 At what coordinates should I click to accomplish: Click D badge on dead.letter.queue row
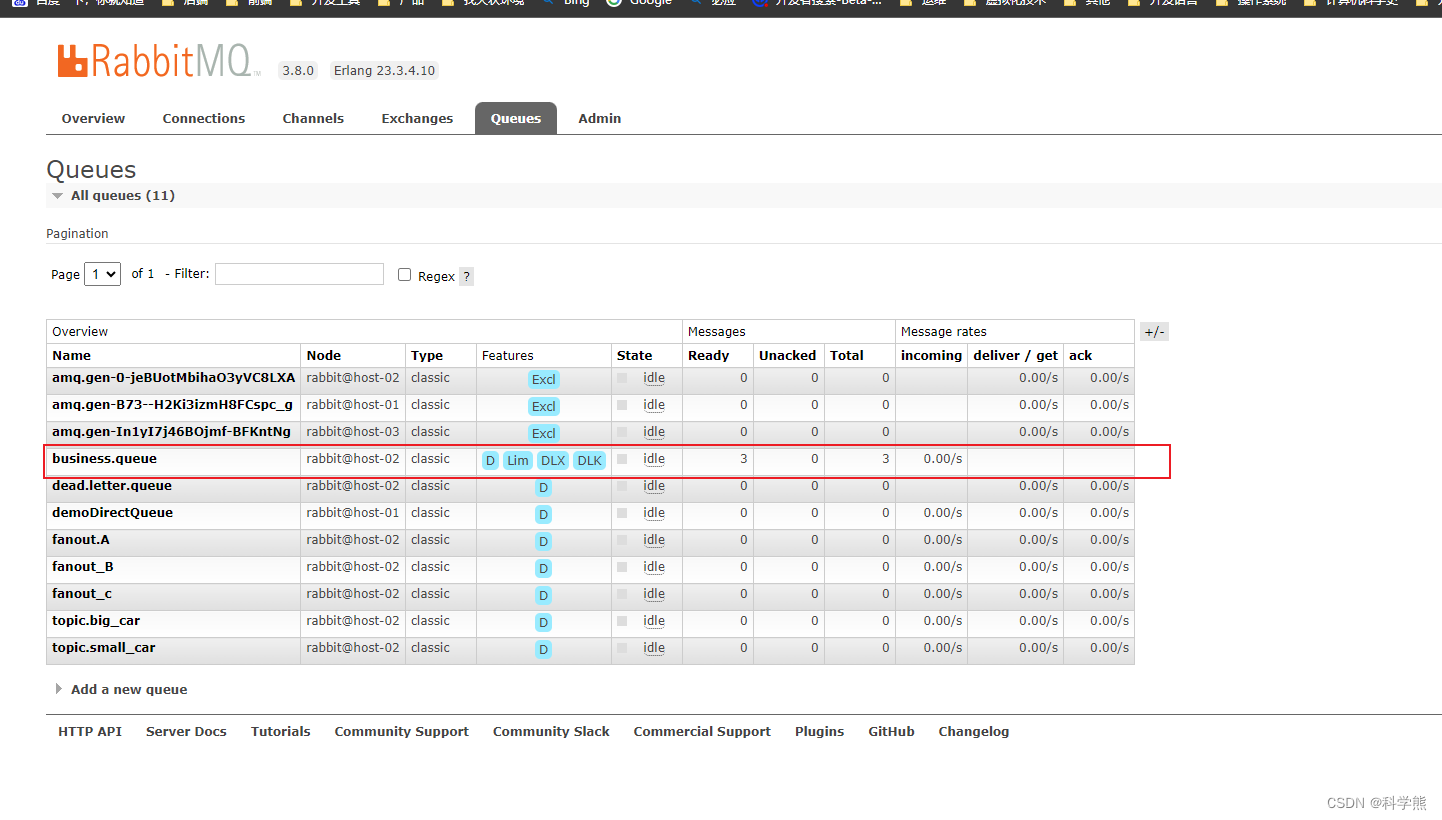[x=543, y=488]
